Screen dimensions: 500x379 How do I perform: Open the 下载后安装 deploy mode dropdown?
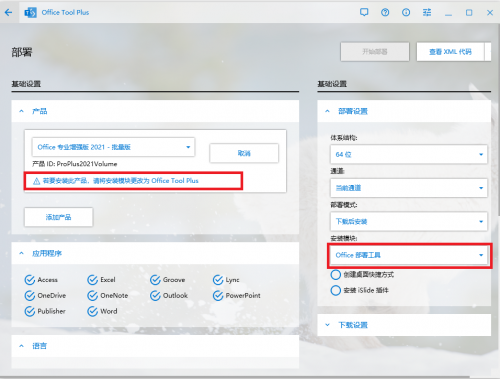tap(409, 221)
